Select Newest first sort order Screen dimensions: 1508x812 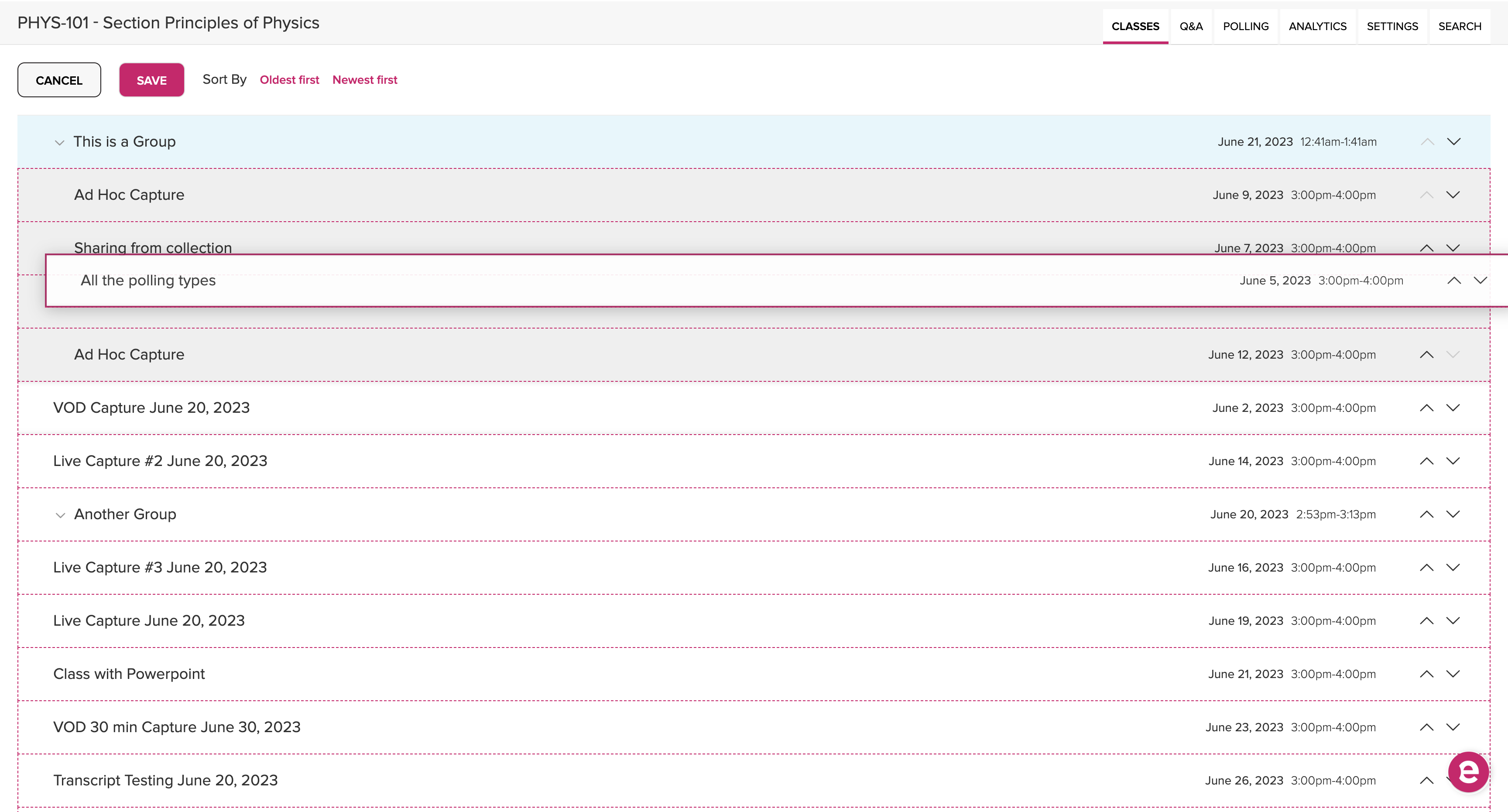[365, 80]
